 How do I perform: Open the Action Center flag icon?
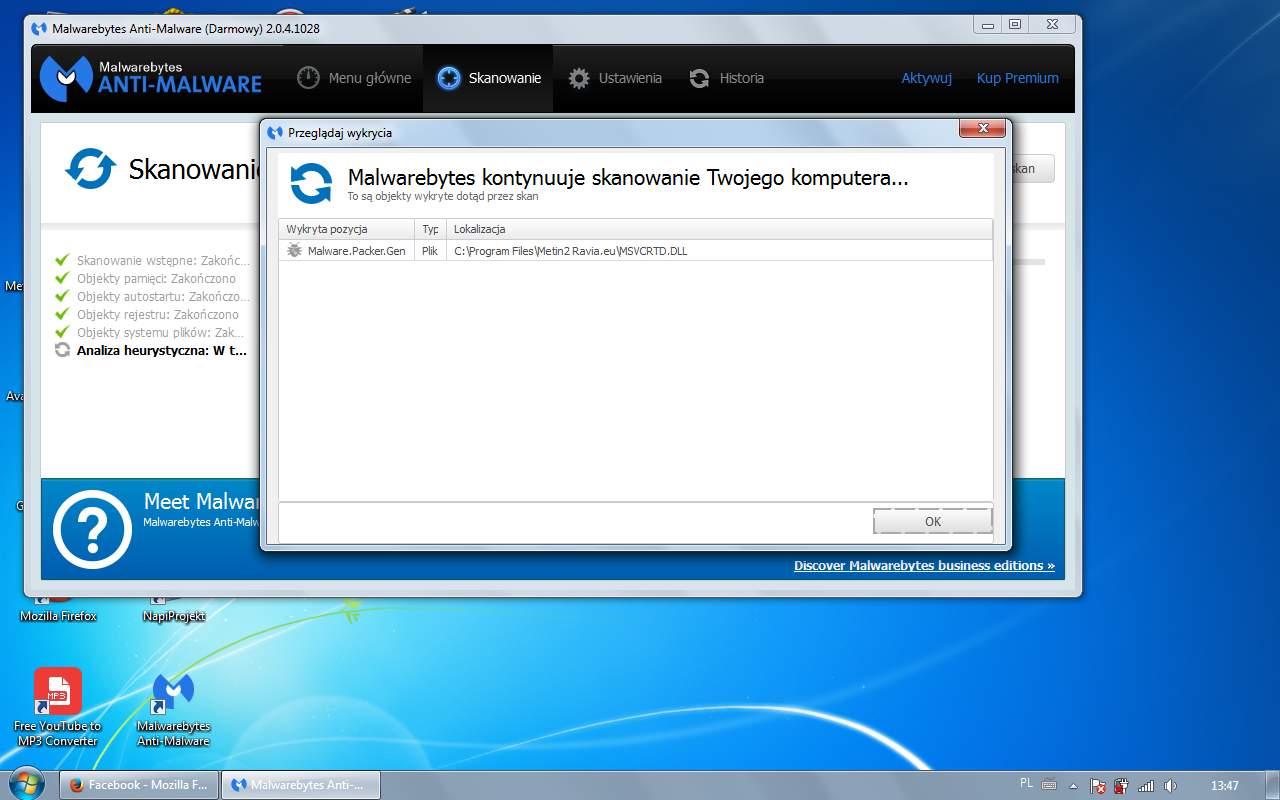(1097, 786)
